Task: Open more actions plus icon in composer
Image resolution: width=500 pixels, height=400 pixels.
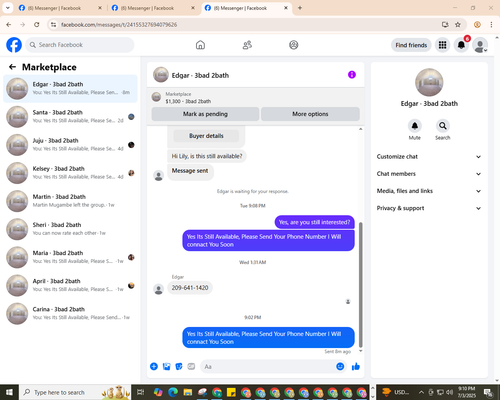Action: coord(154,367)
